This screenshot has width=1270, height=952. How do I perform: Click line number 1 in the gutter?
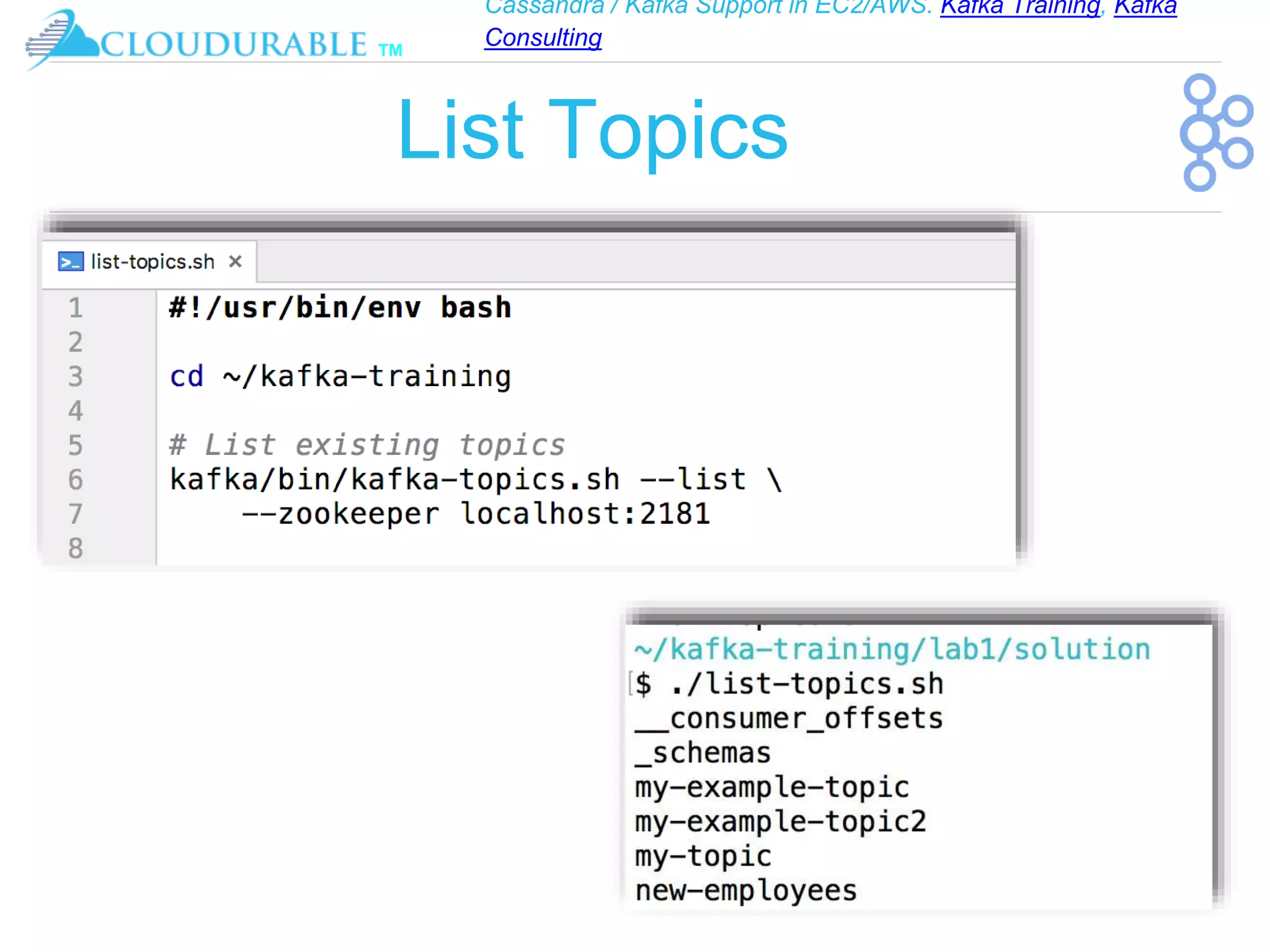click(75, 308)
